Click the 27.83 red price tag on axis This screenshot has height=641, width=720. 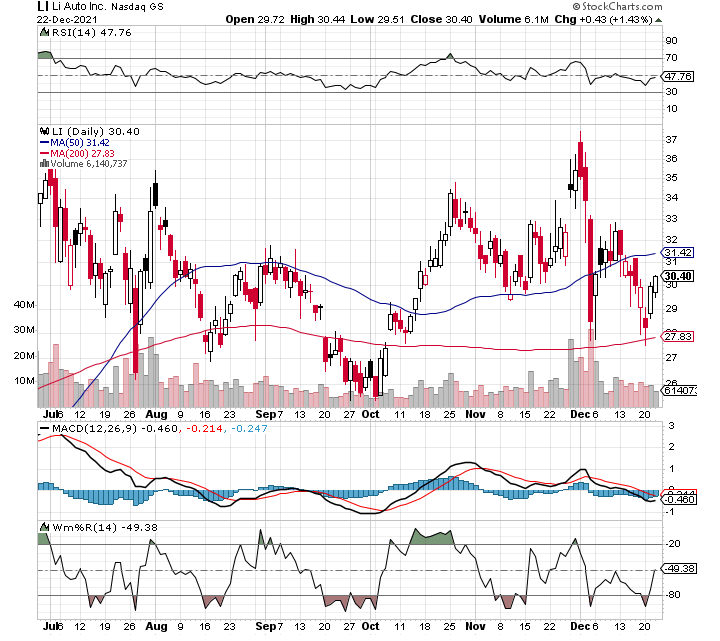pyautogui.click(x=678, y=337)
